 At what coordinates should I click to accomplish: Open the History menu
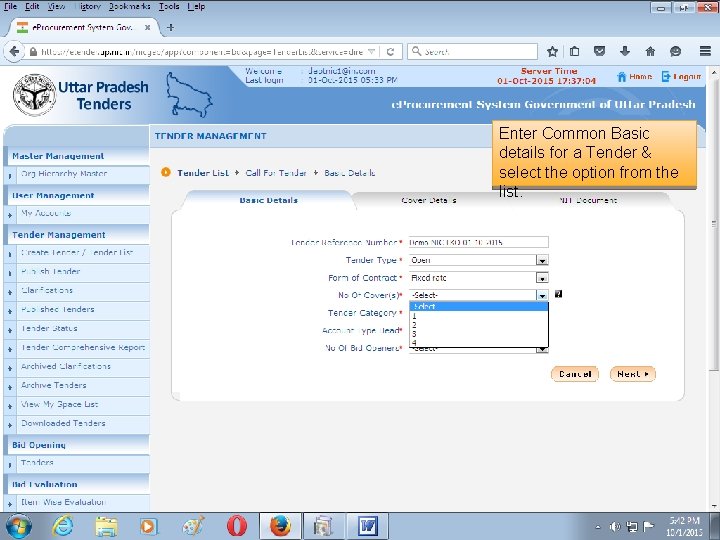coord(87,6)
